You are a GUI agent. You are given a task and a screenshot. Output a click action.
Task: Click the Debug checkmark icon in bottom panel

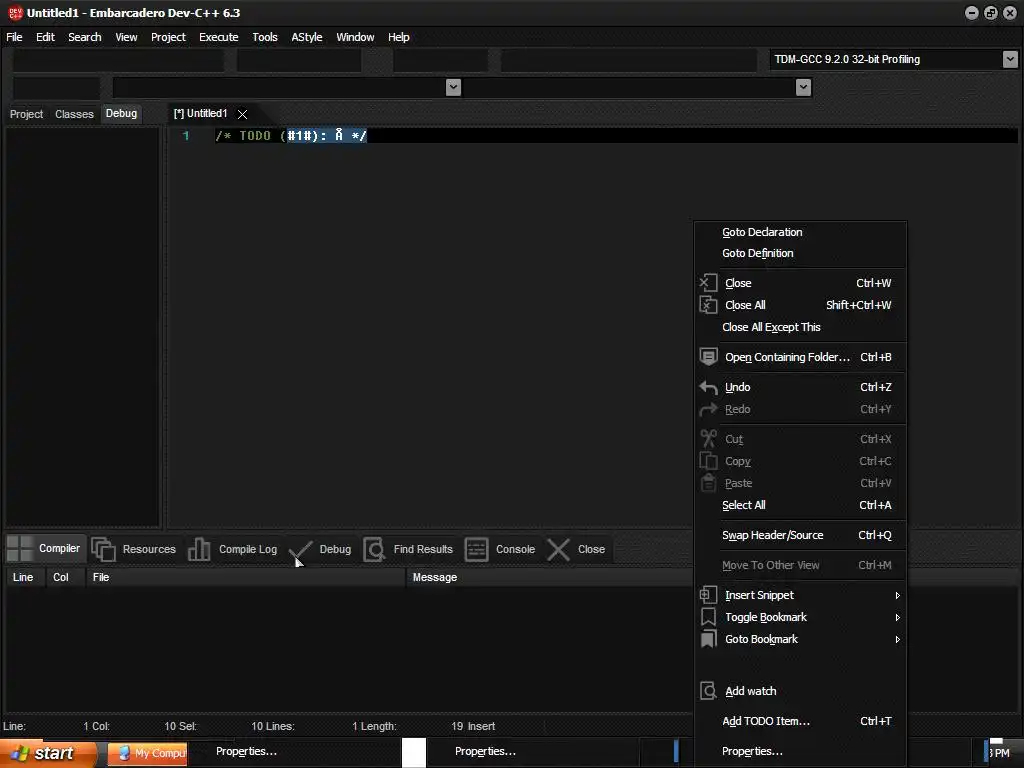(300, 549)
